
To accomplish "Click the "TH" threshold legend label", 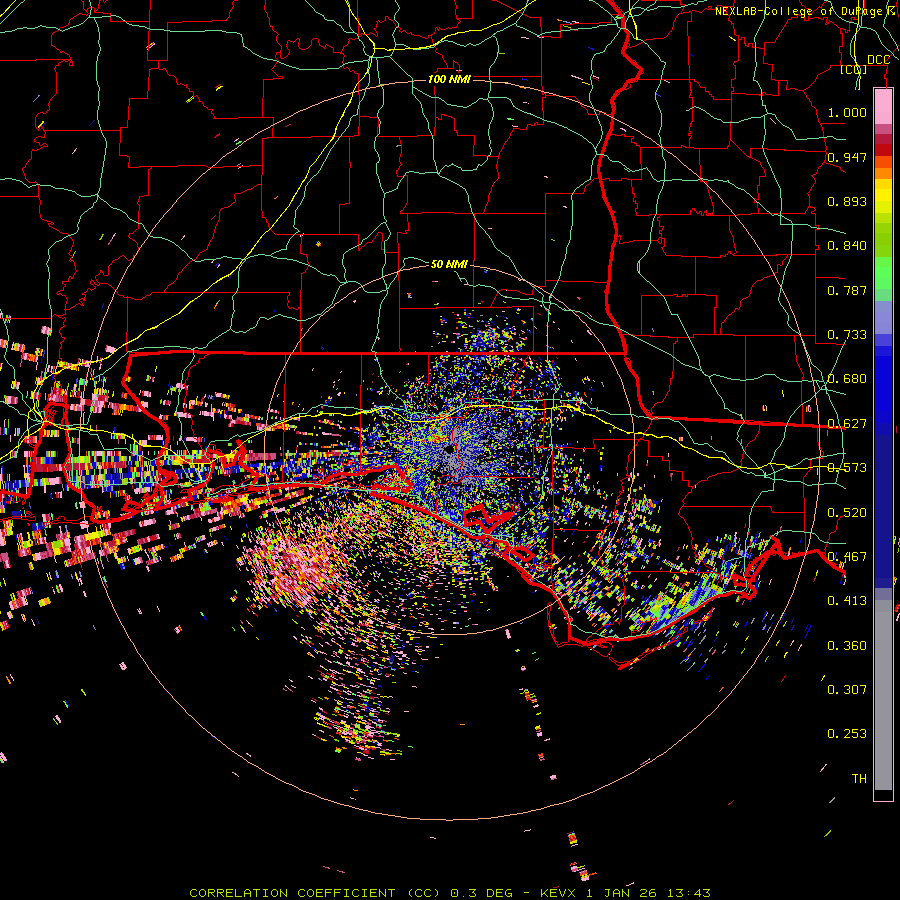I will [859, 779].
